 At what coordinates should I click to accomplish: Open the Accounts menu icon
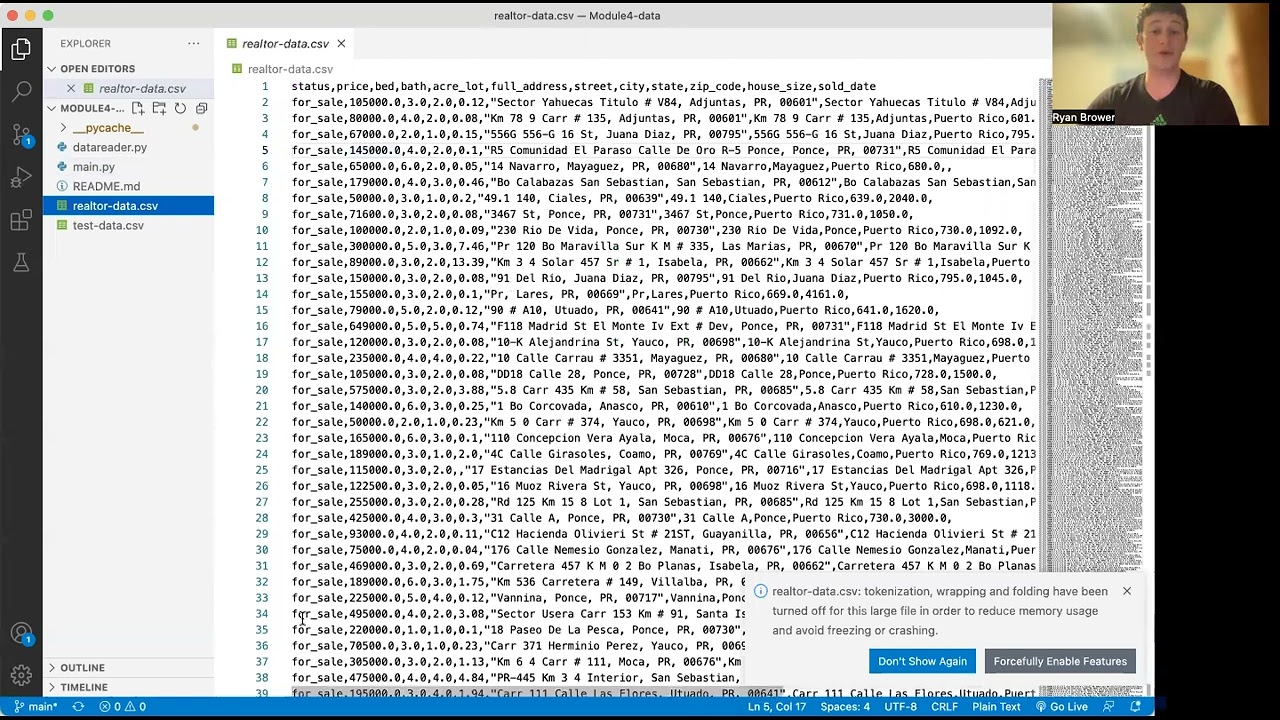pyautogui.click(x=21, y=634)
